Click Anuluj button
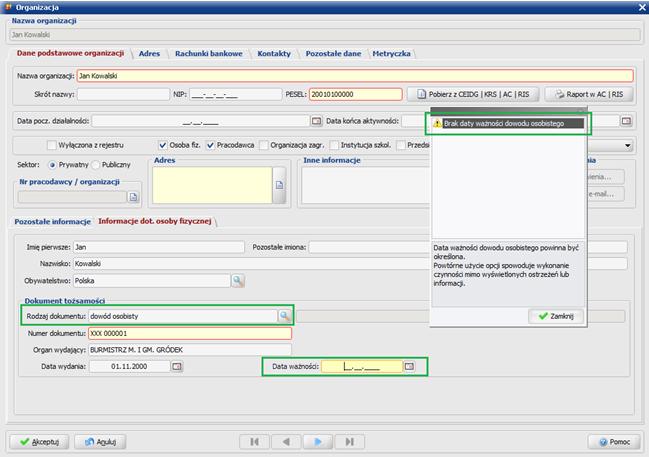The image size is (649, 457). pyautogui.click(x=100, y=442)
